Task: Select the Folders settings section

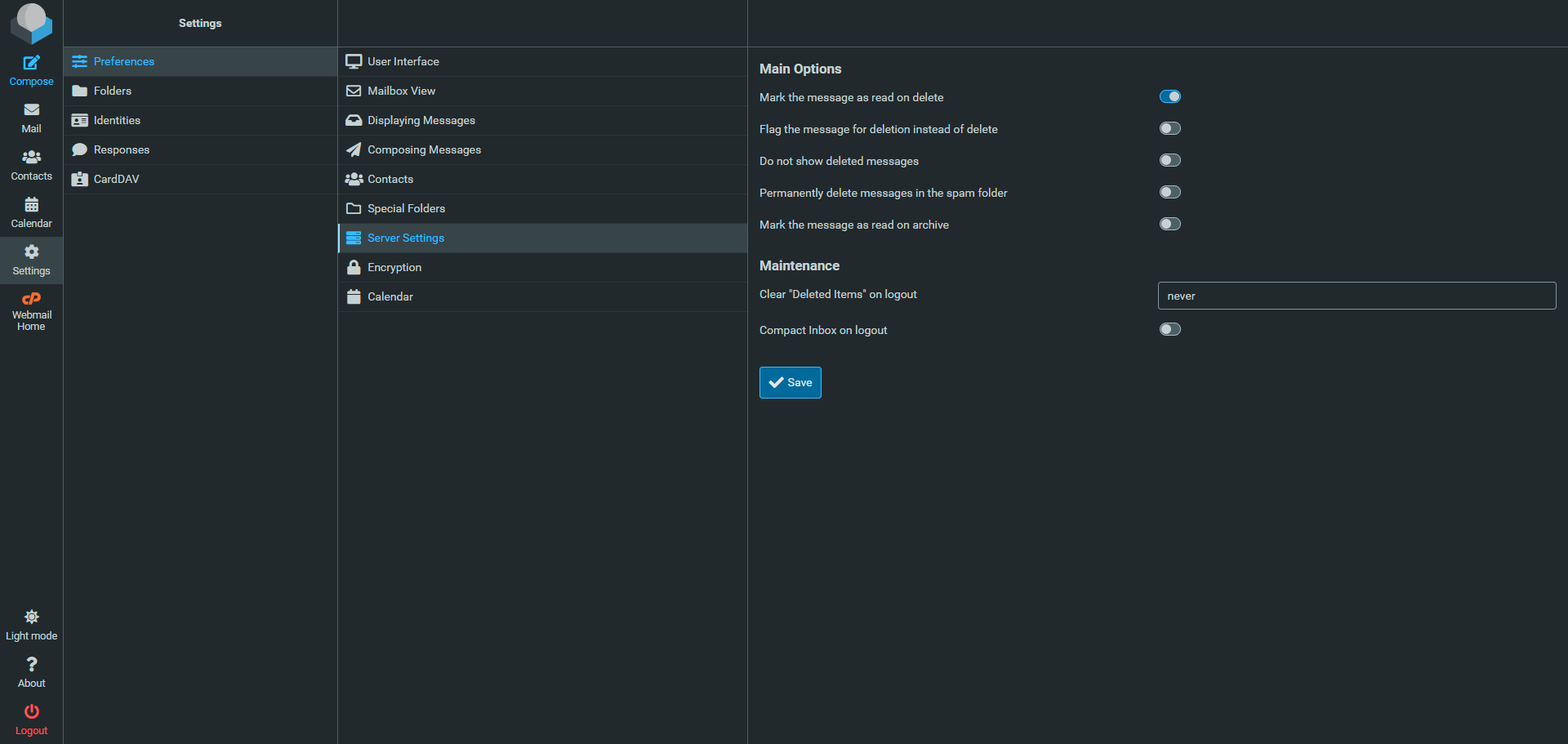Action: (x=113, y=91)
